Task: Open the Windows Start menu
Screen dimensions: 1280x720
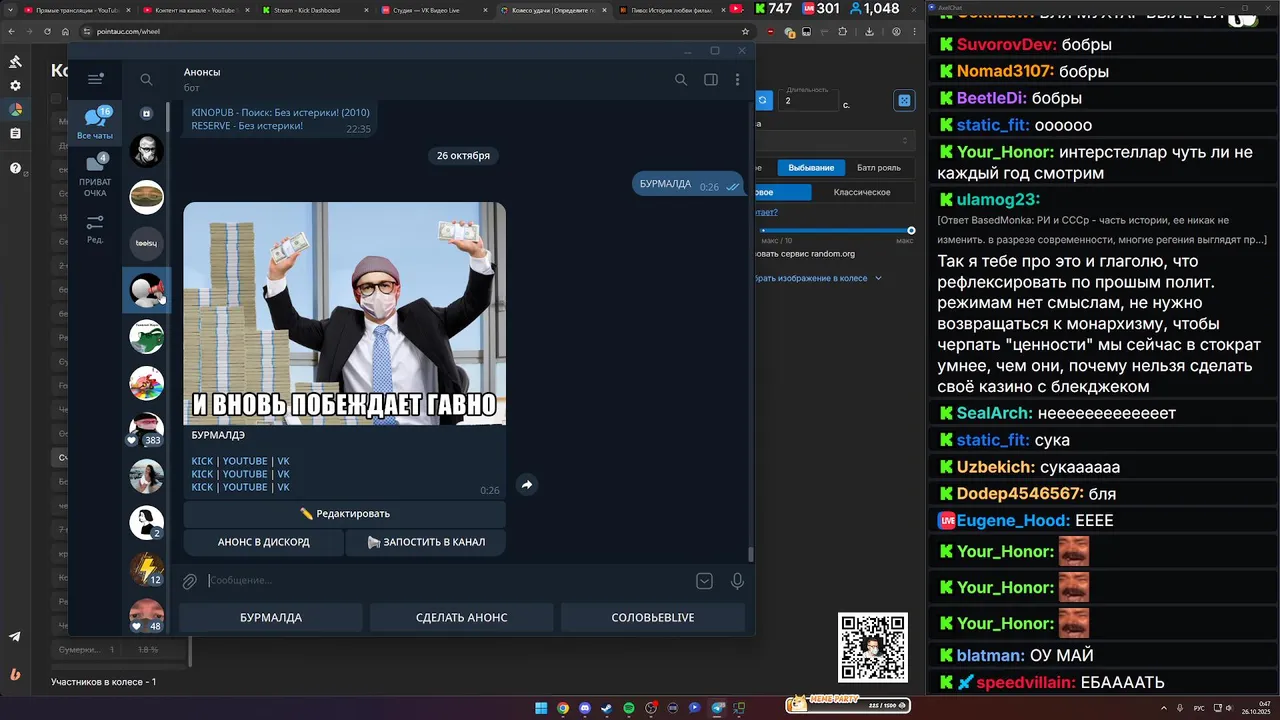Action: click(541, 708)
